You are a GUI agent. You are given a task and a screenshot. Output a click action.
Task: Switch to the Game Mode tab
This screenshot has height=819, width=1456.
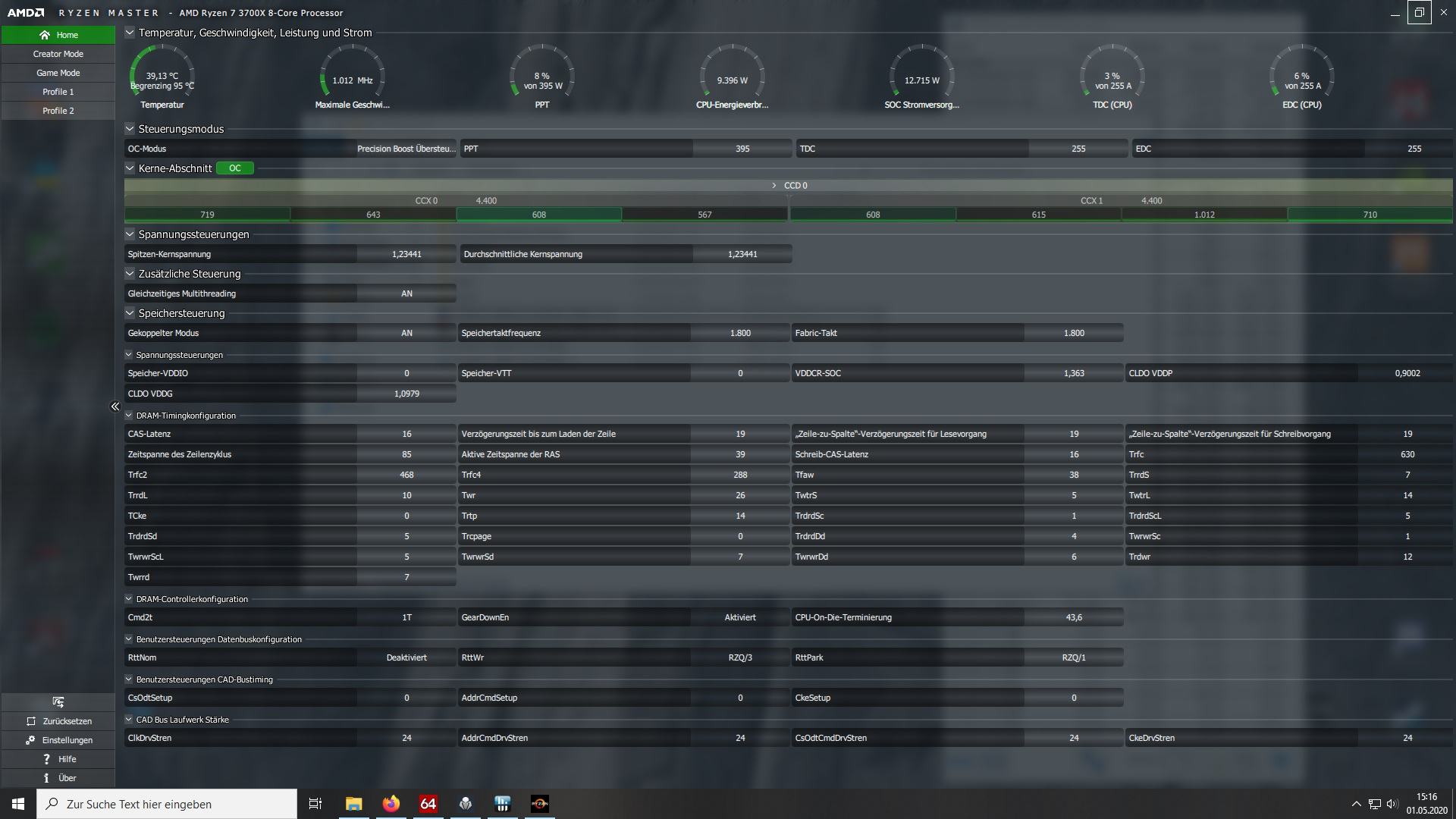[58, 73]
